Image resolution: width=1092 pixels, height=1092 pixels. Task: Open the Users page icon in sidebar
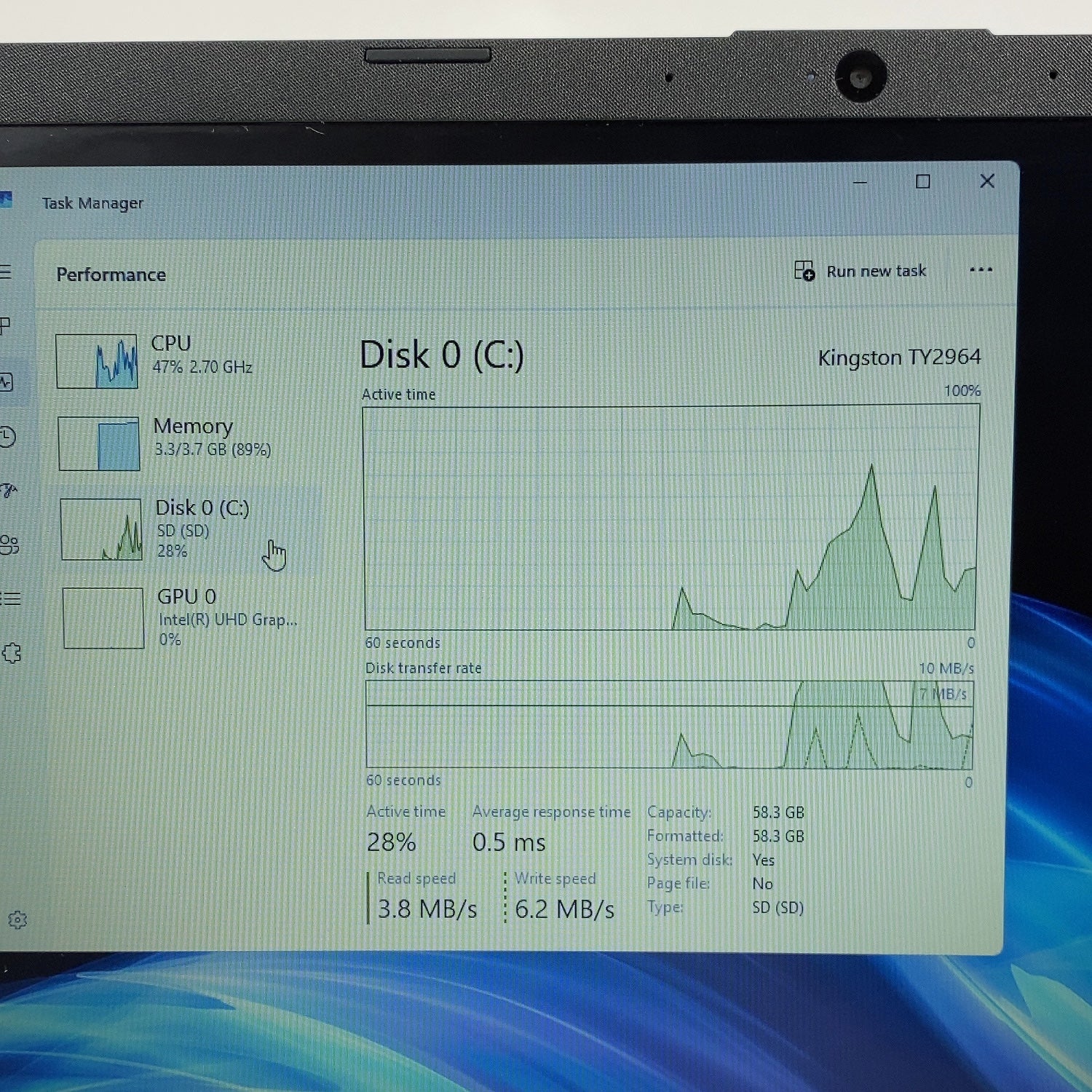point(9,545)
